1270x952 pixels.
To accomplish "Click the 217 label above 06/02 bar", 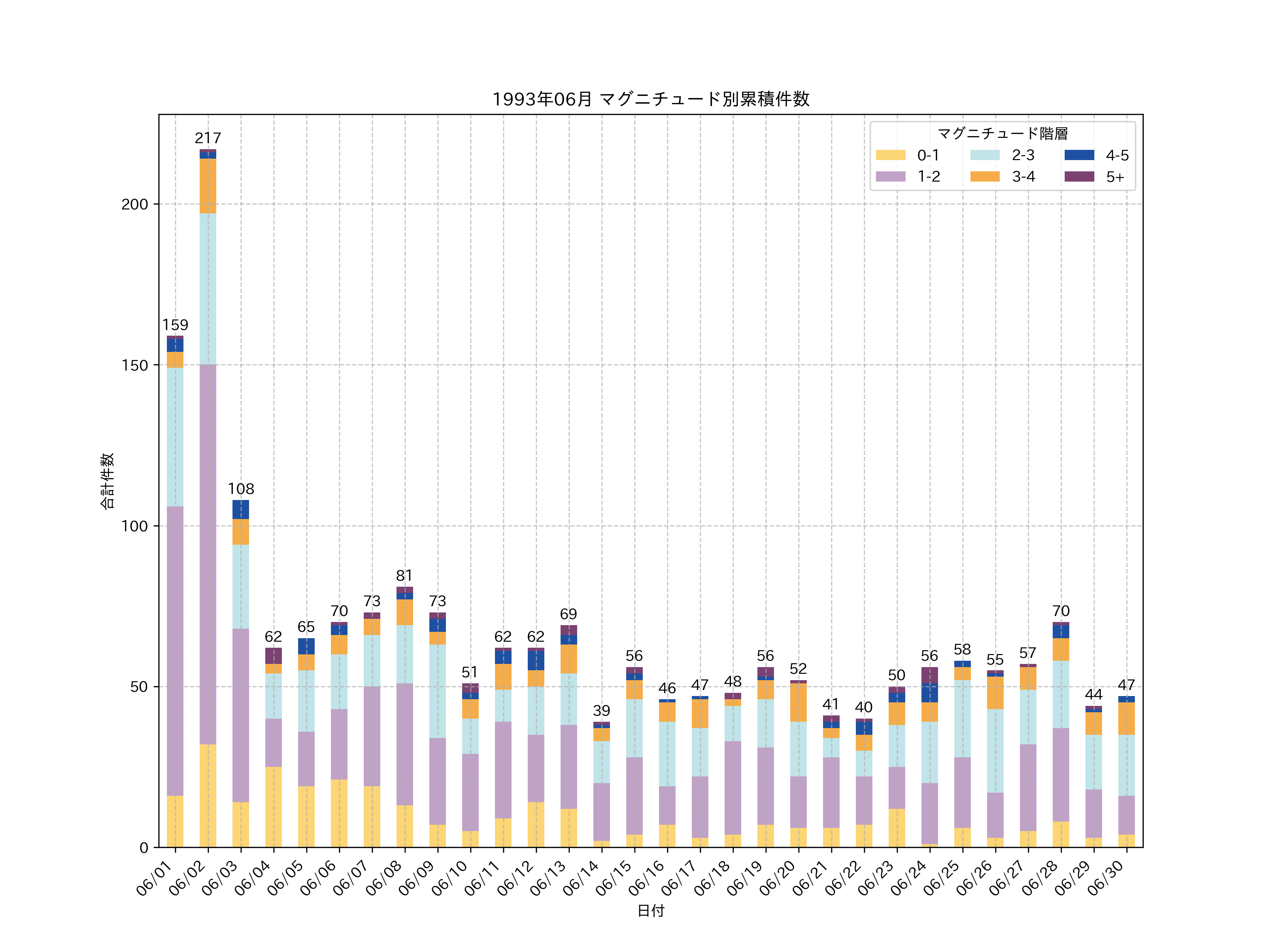I will tap(208, 138).
